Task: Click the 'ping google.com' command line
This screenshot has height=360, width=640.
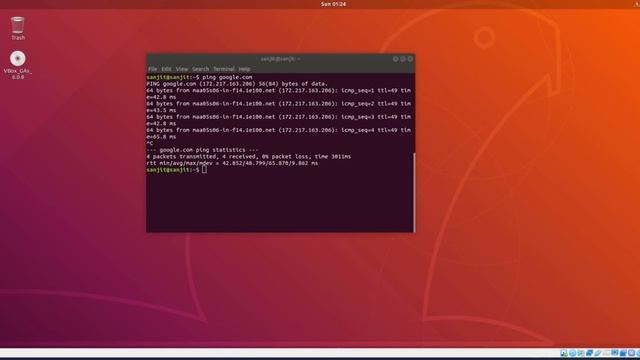Action: coord(199,77)
